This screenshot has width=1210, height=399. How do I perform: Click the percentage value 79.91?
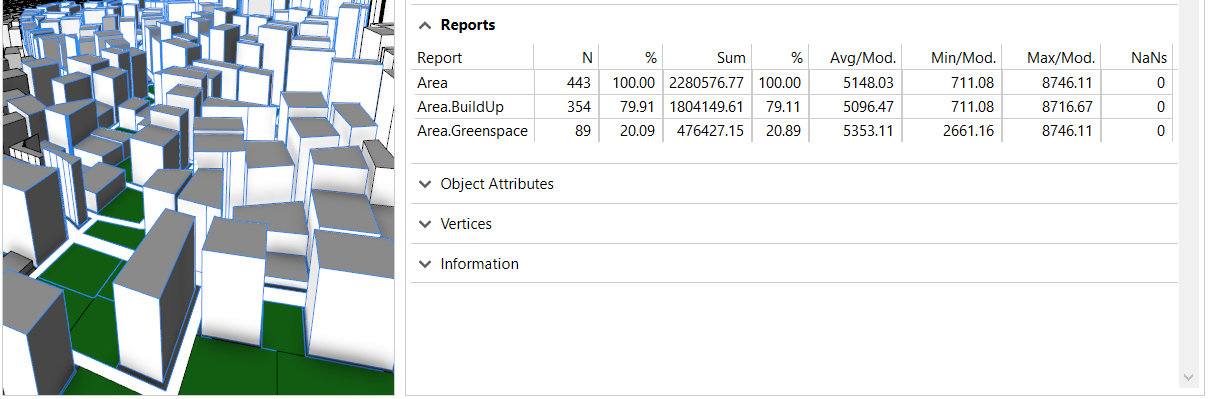637,106
